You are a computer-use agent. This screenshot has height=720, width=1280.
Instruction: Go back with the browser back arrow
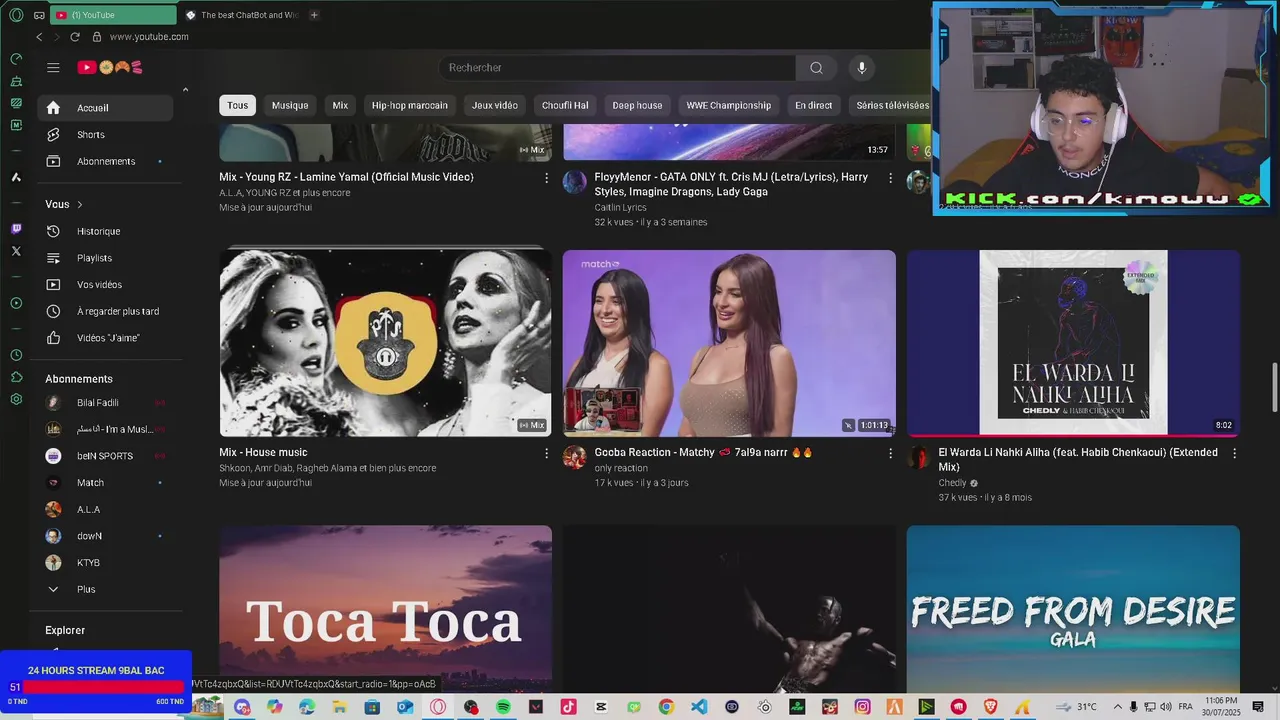pyautogui.click(x=39, y=37)
